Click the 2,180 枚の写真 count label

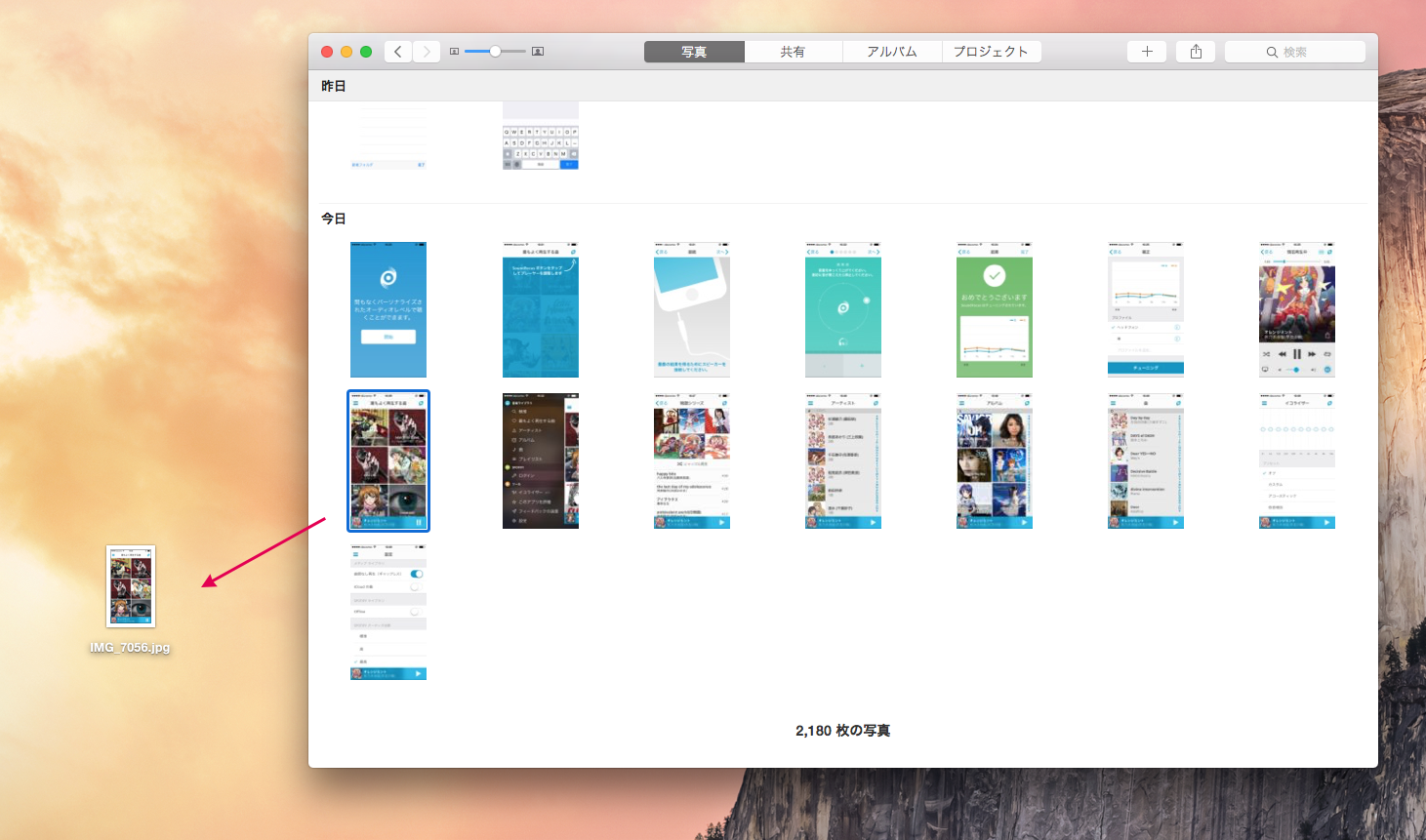(x=843, y=731)
